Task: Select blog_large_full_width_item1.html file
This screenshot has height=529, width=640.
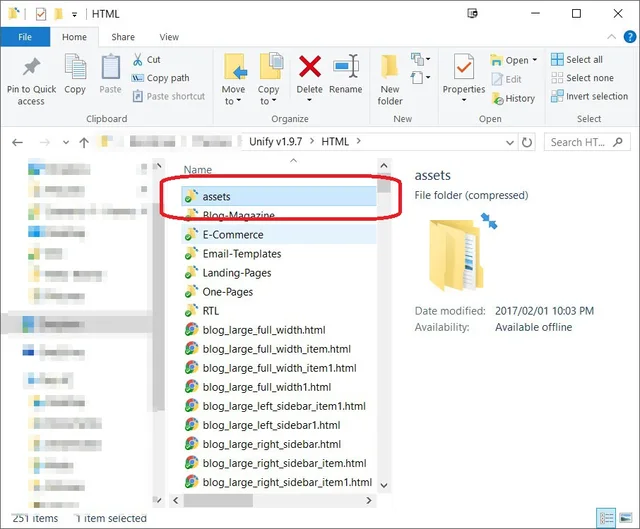Action: point(279,368)
